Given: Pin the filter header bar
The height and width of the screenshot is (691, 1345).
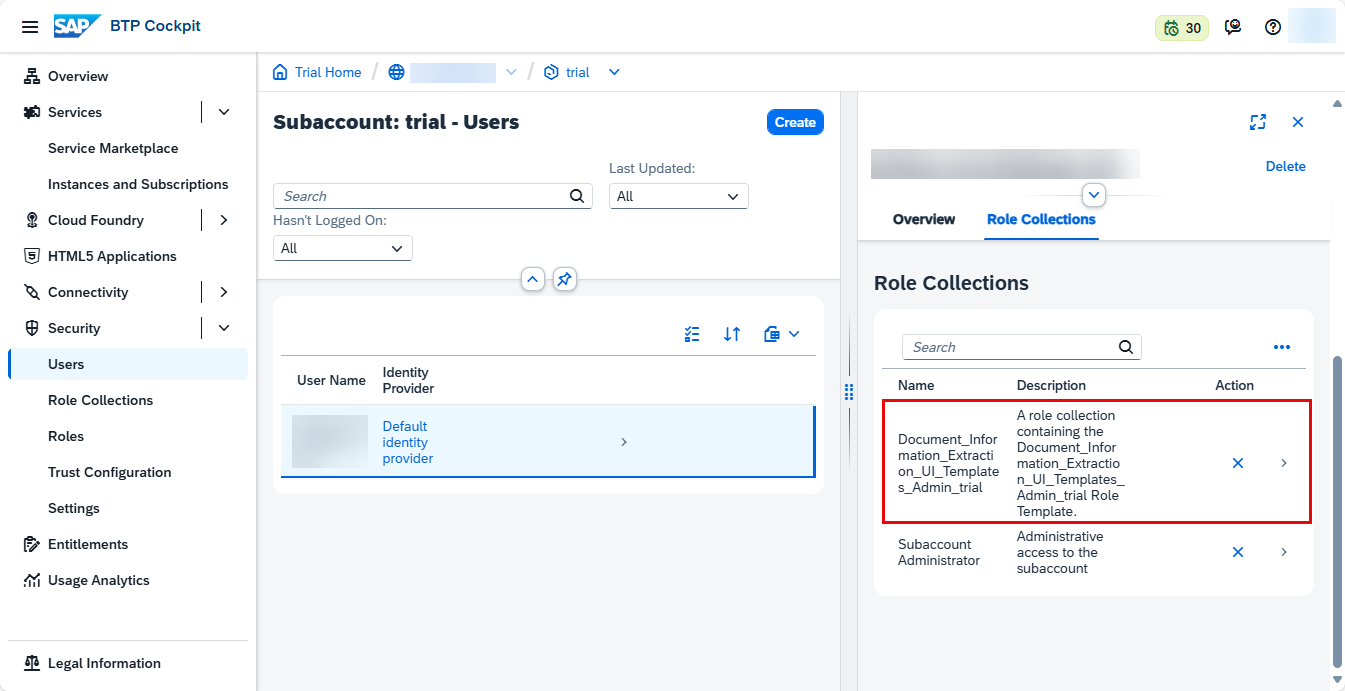Looking at the screenshot, I should coord(565,280).
